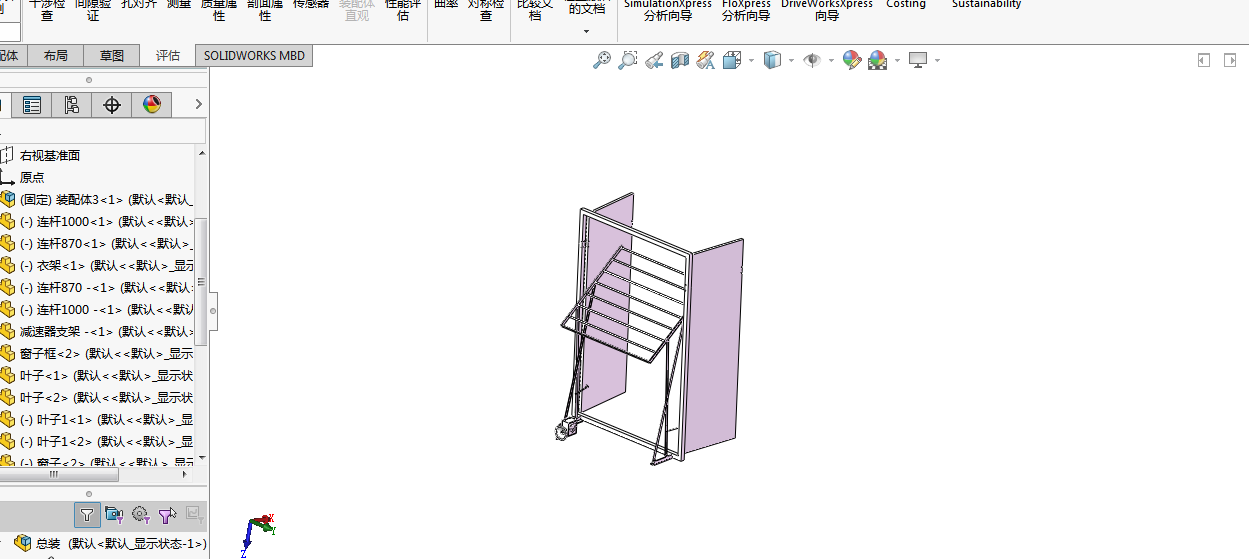Click the Apply Scene icon
The width and height of the screenshot is (1249, 559).
877,60
